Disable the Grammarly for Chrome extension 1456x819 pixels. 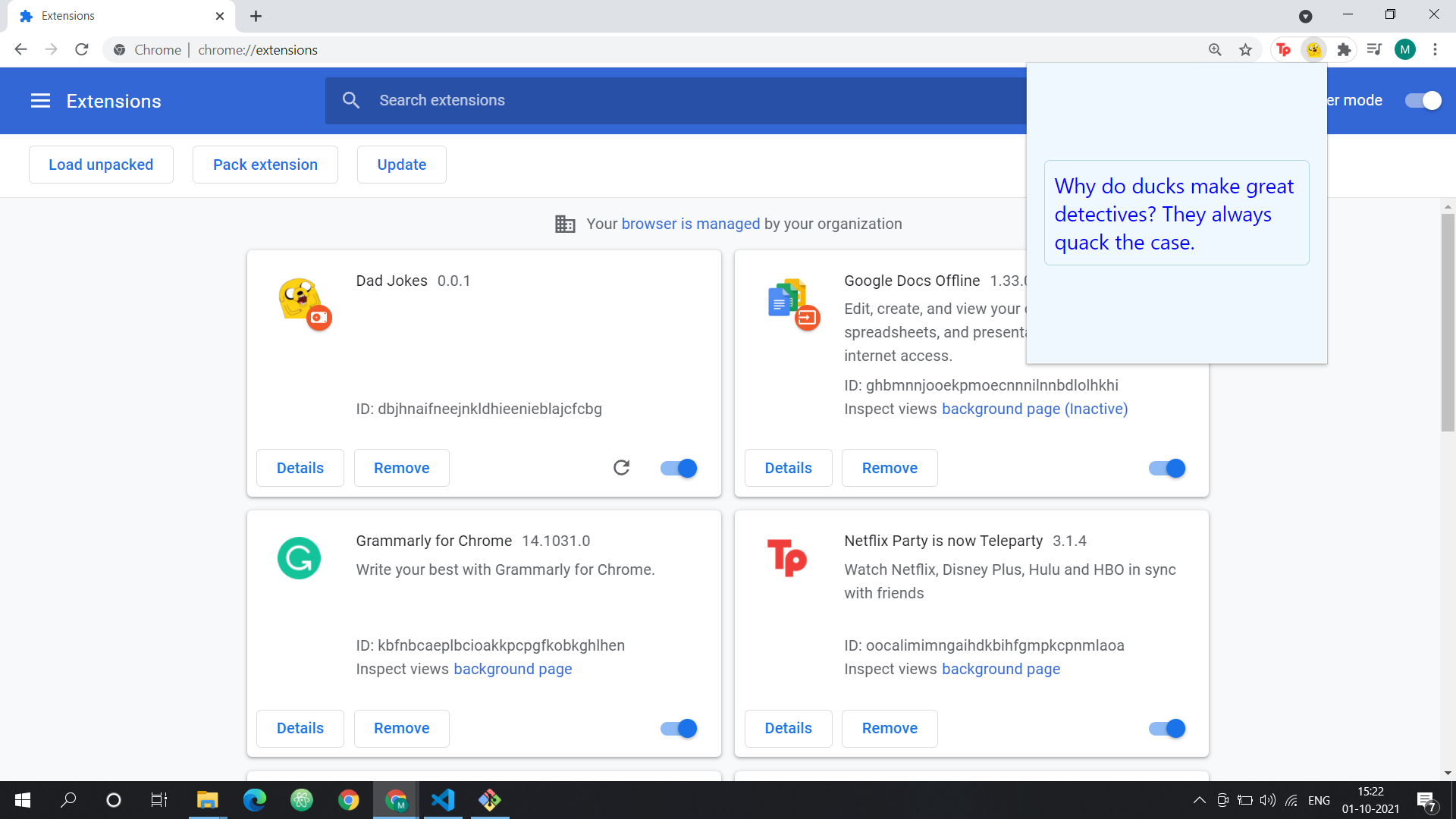(677, 728)
